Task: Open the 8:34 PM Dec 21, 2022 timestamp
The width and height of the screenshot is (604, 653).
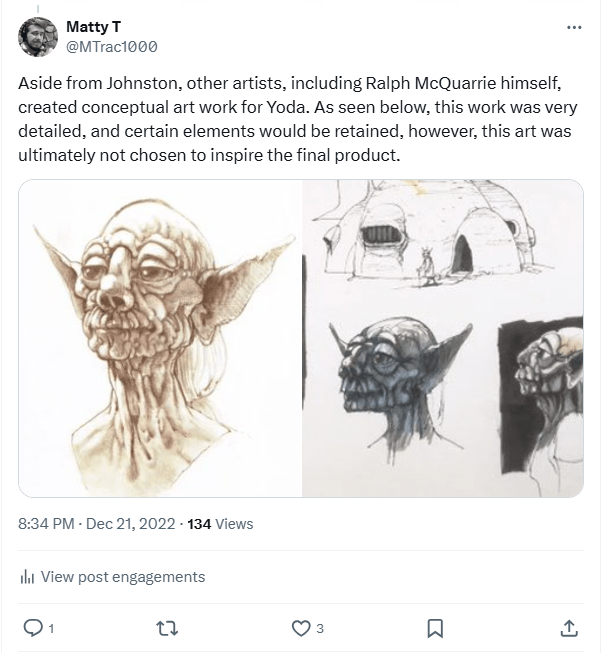Action: (98, 523)
